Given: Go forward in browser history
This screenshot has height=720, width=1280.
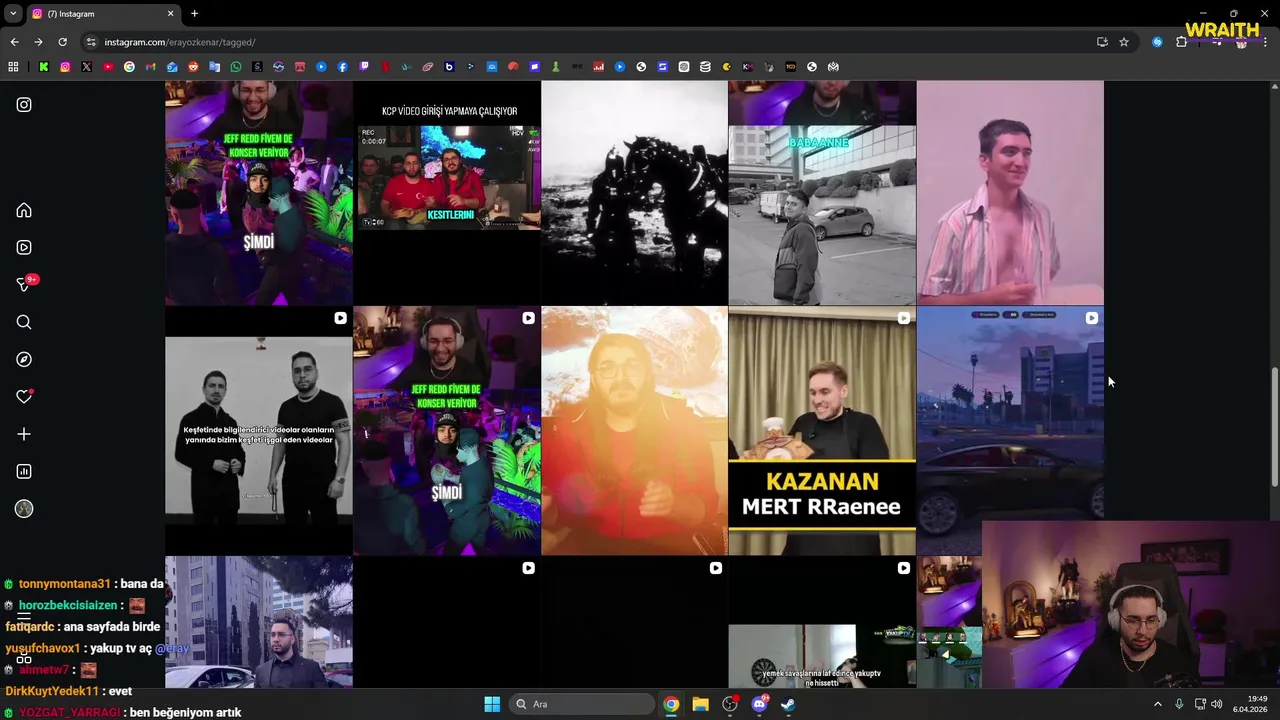Looking at the screenshot, I should click(x=38, y=42).
